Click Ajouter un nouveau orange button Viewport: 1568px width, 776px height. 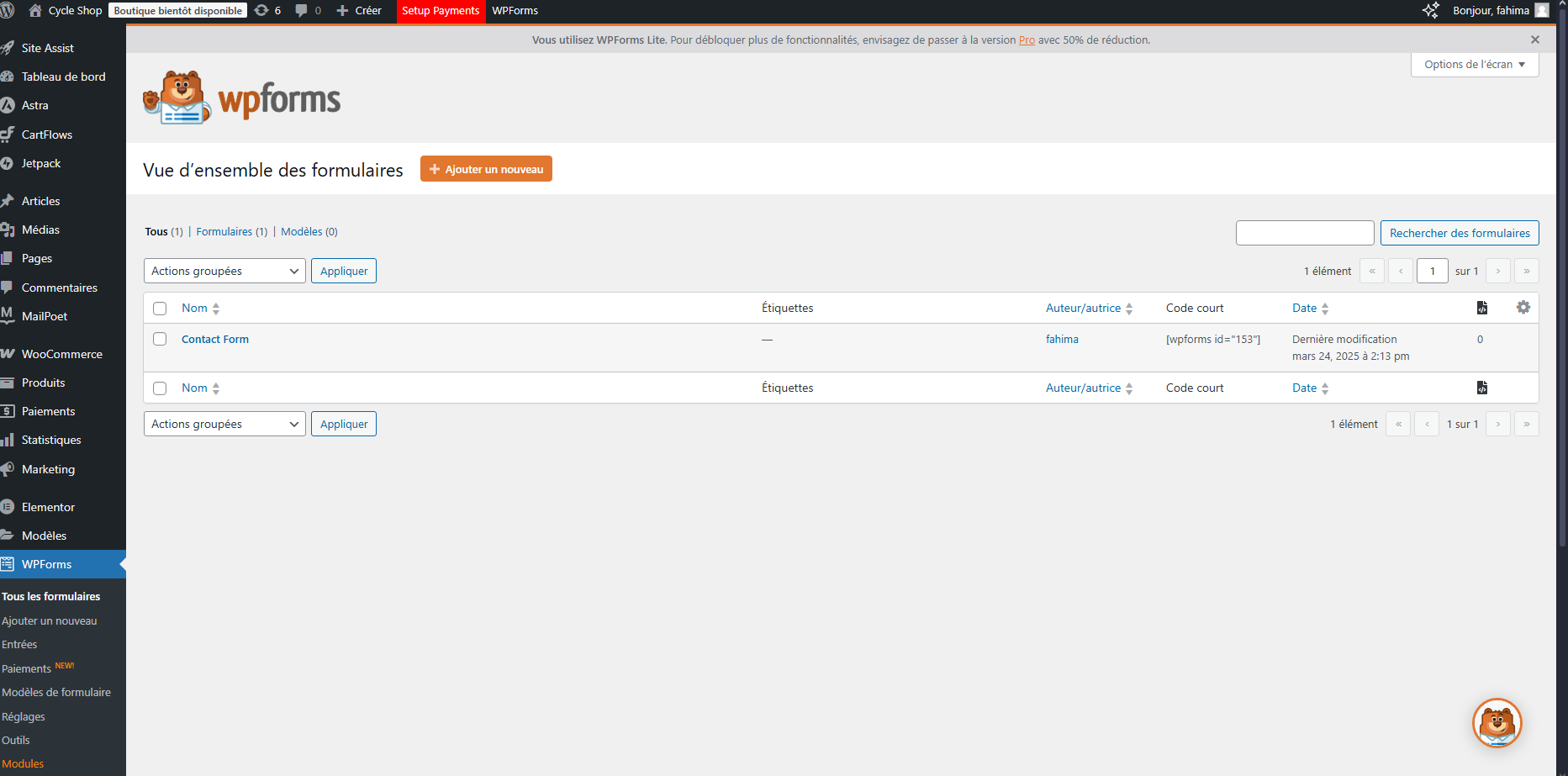(x=486, y=169)
